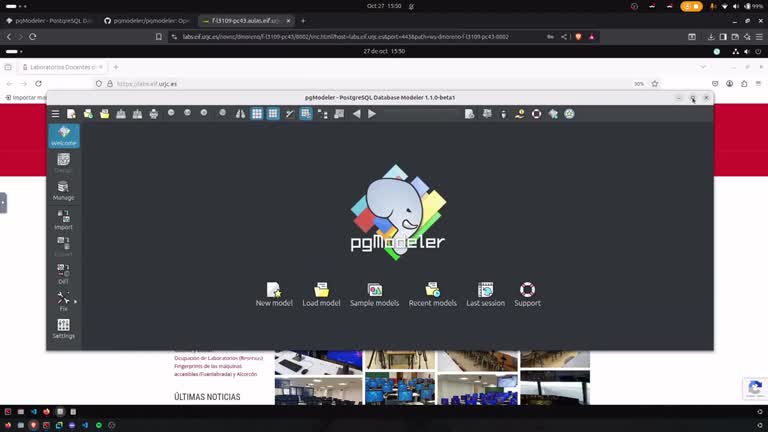This screenshot has height=432, width=768.
Task: Click the blue-screens lab photo thumbnail
Action: click(400, 388)
